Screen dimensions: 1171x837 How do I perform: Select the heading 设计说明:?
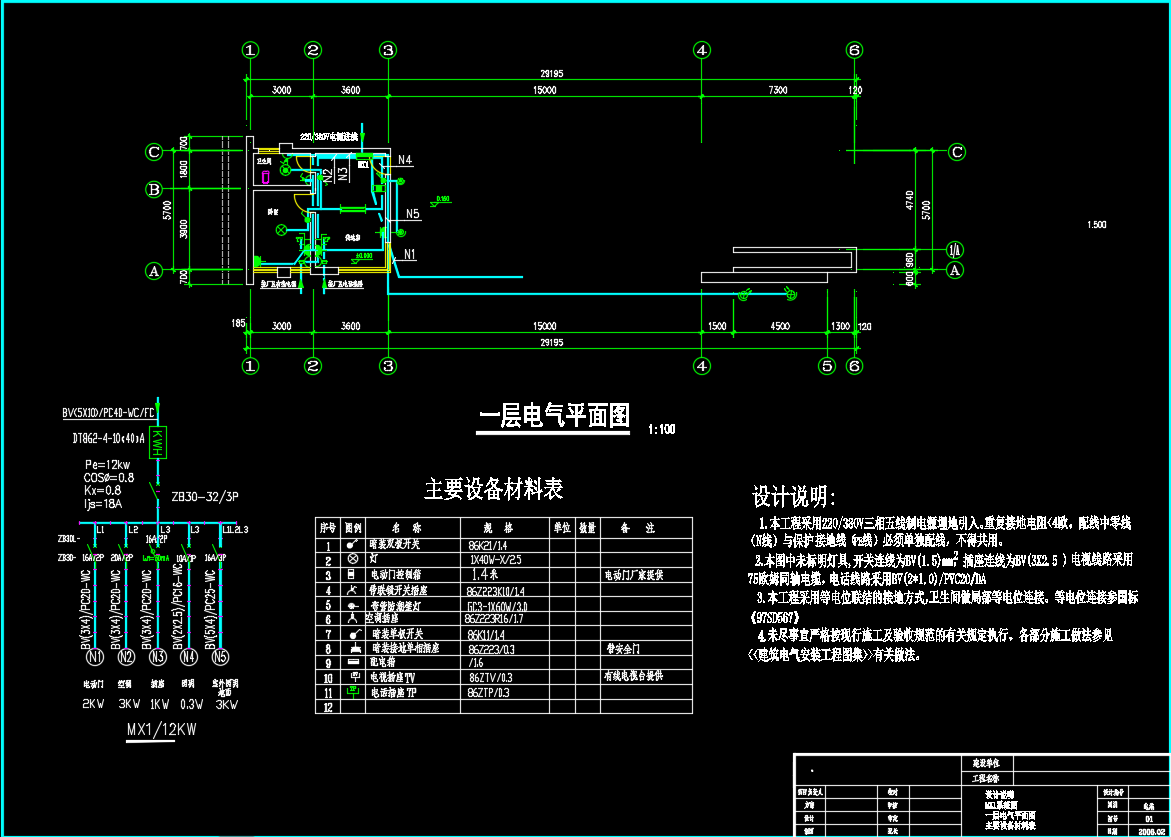click(x=793, y=497)
